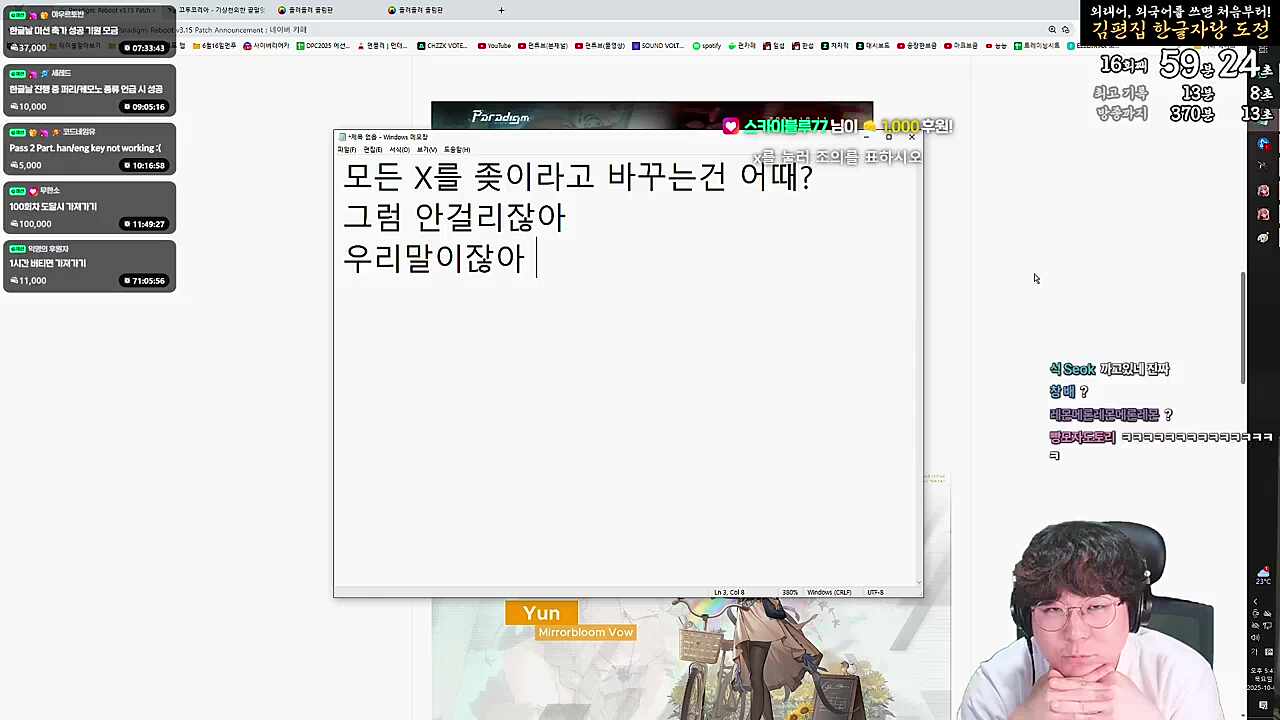
Task: Switch to the 고투프리아 browser tab
Action: pyautogui.click(x=220, y=10)
